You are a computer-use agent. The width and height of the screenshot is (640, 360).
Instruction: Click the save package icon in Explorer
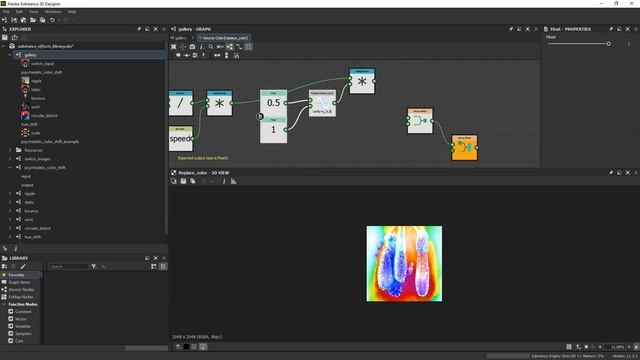point(5,38)
